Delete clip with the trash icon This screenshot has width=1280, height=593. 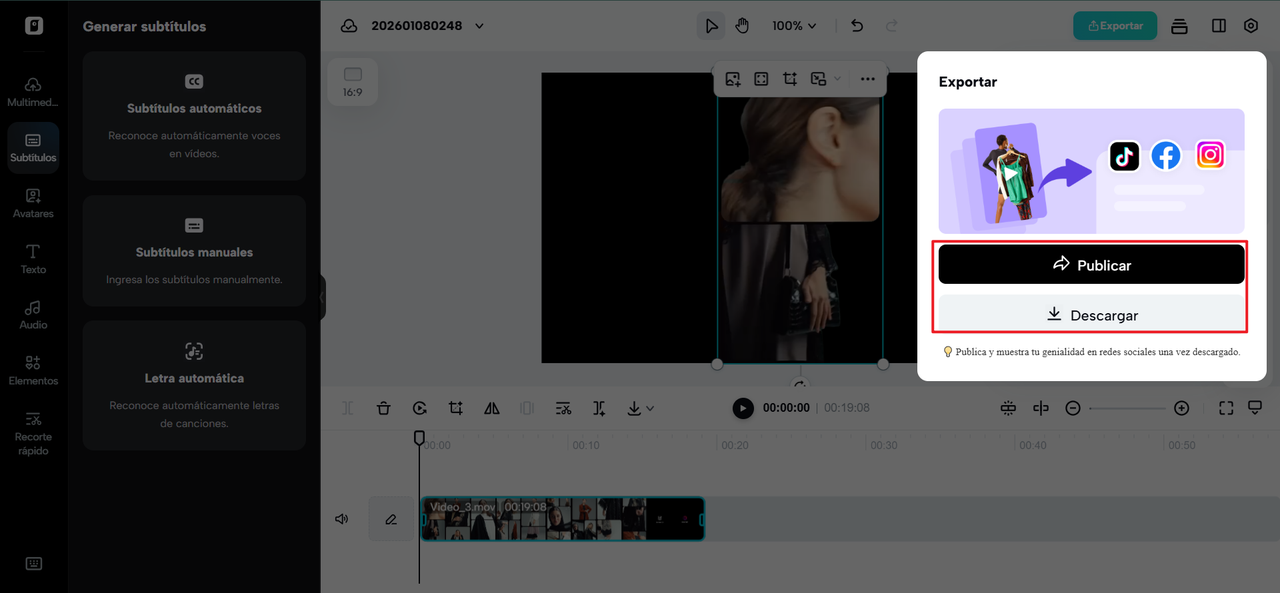click(384, 408)
